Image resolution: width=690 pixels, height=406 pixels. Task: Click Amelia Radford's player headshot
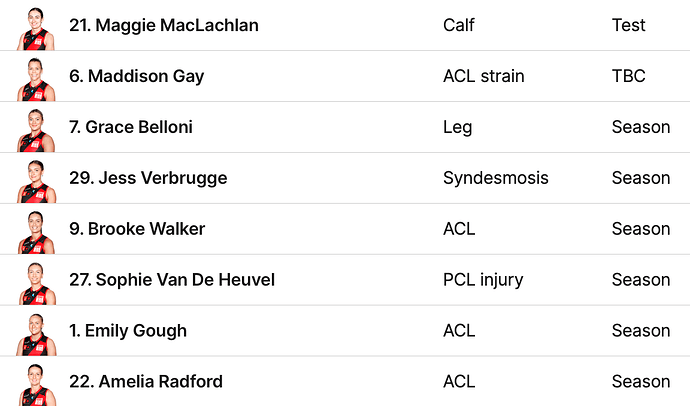(x=35, y=384)
